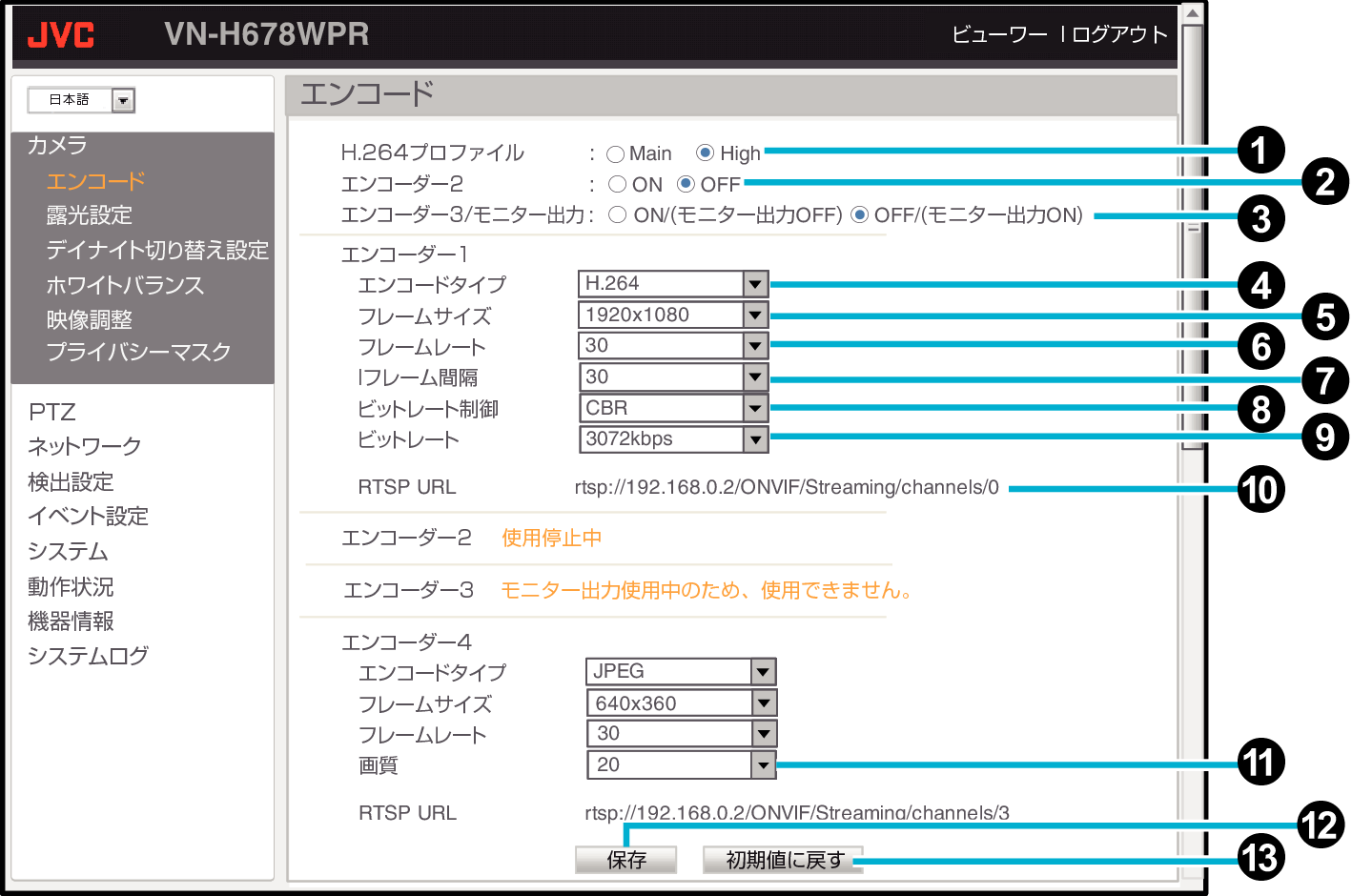Select ON/(モニター出力OFF) radio option
The image size is (1352, 896).
tap(618, 214)
